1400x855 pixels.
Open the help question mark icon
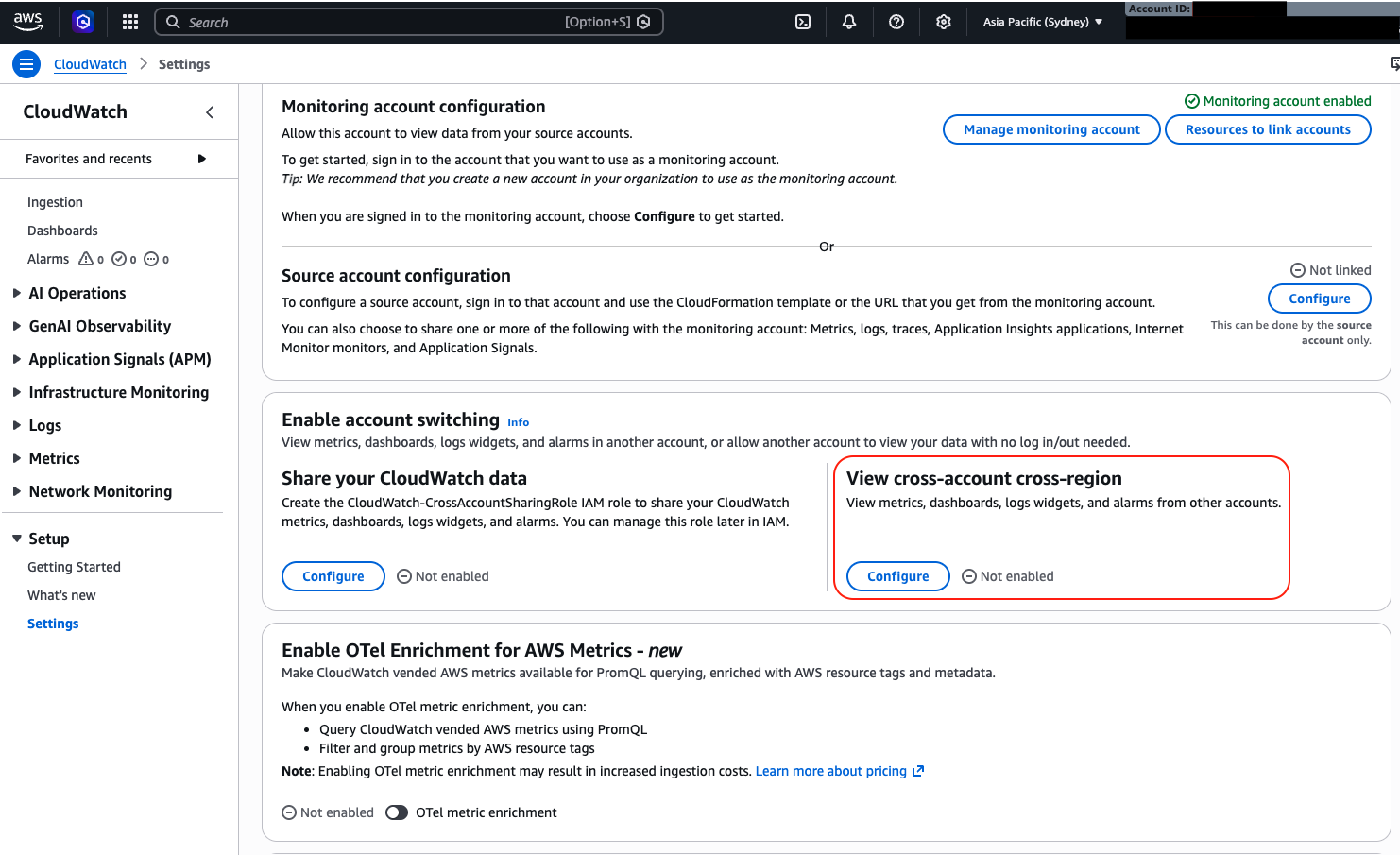coord(896,22)
